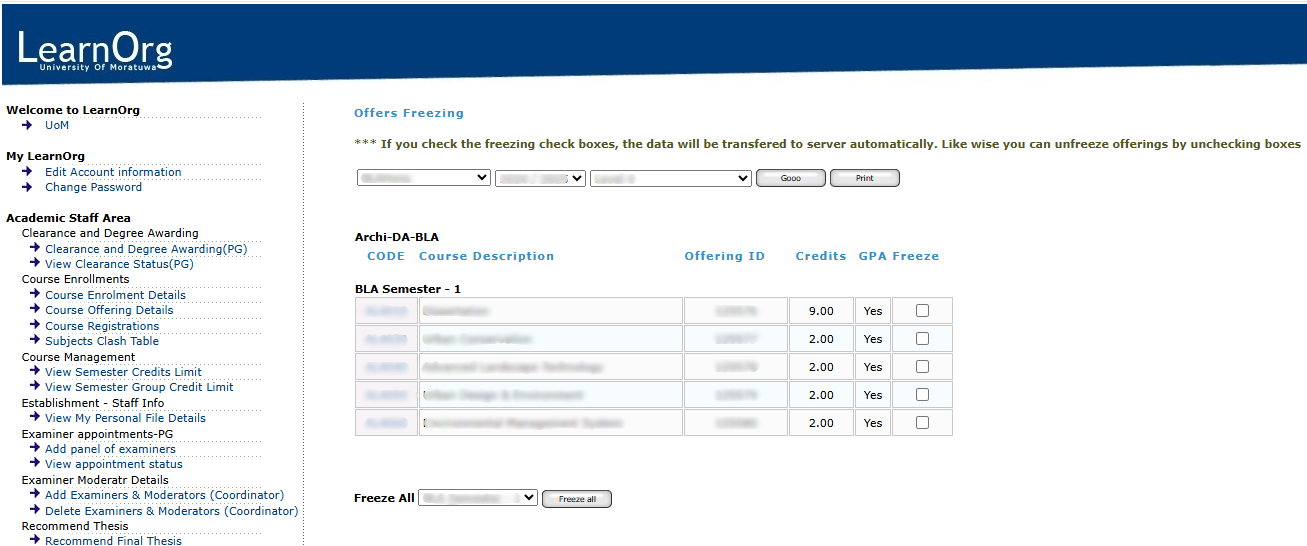Click arrow icon beside Course Offering Details
1307x546 pixels.
point(35,309)
